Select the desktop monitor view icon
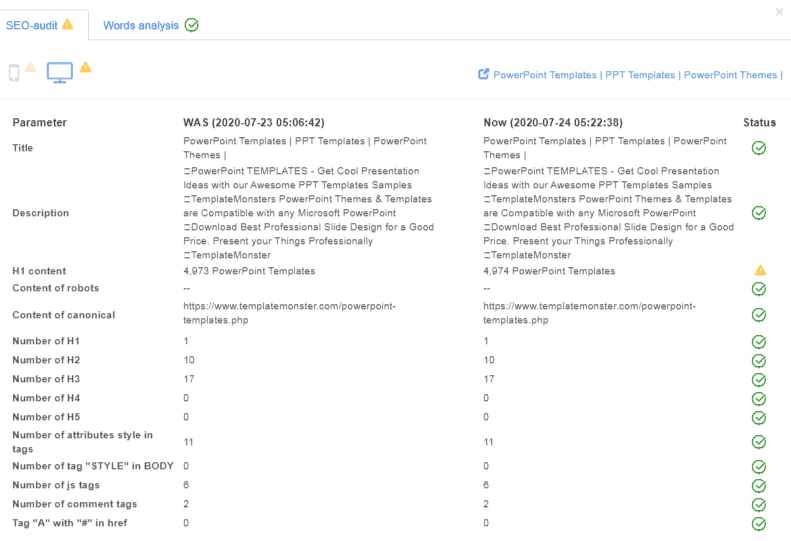The image size is (791, 541). tap(60, 73)
